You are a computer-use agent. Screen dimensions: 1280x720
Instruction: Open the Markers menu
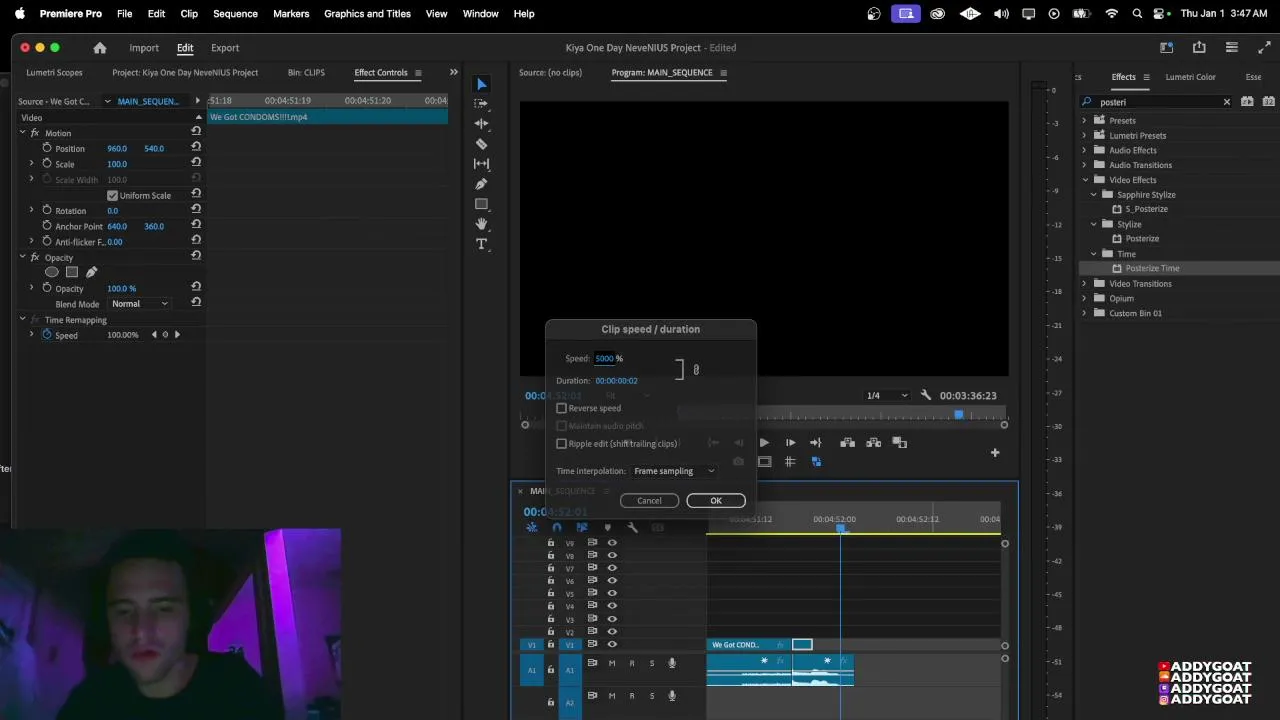(291, 14)
